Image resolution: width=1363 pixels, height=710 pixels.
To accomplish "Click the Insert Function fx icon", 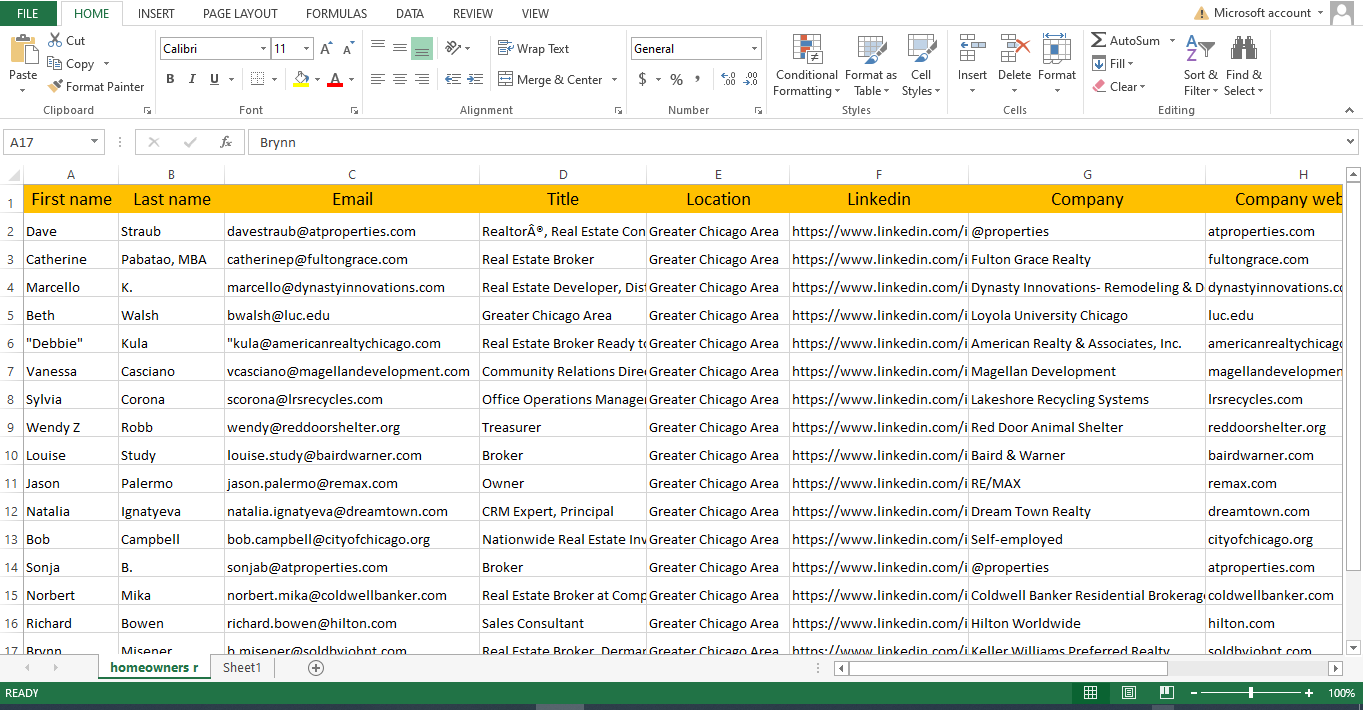I will click(226, 142).
